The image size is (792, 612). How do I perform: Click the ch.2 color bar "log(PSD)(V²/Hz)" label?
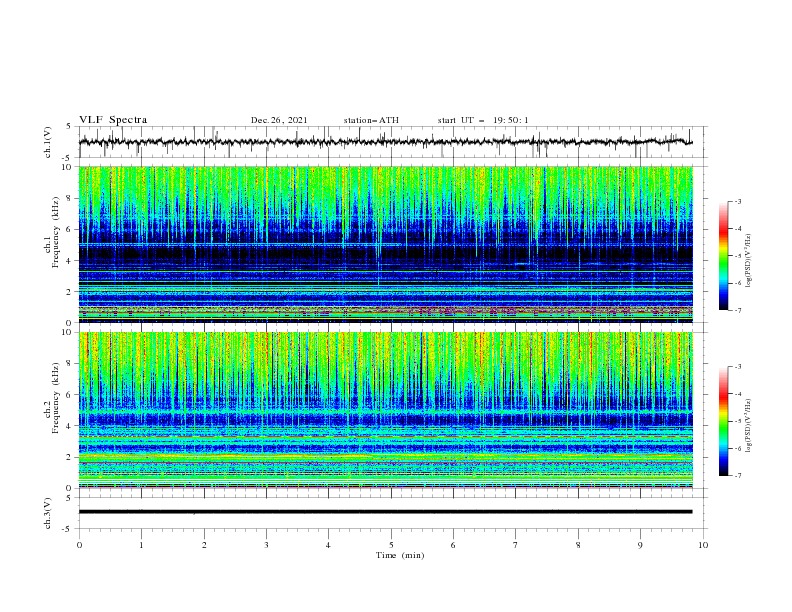coord(748,425)
